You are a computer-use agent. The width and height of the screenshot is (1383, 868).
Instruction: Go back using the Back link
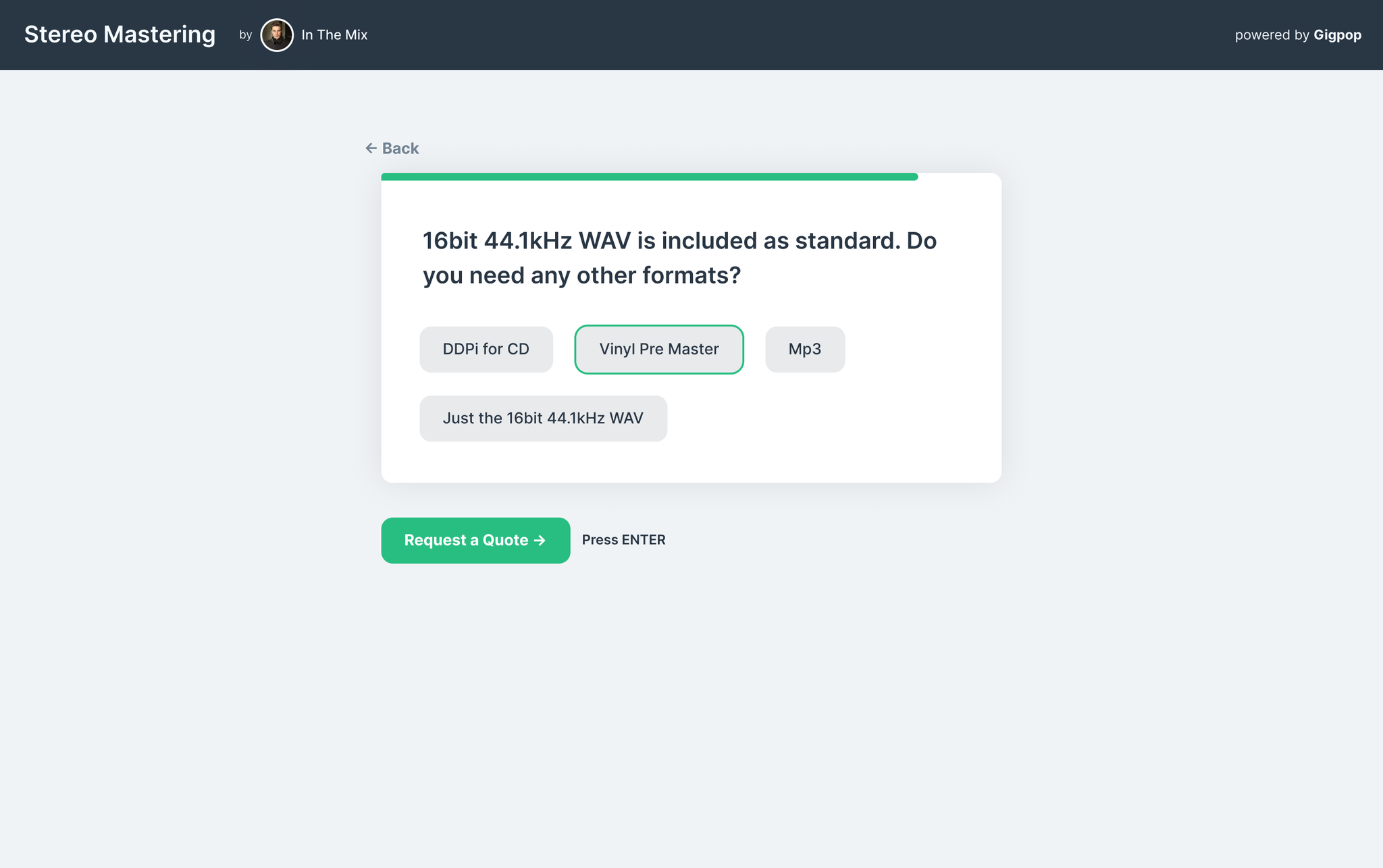[400, 148]
